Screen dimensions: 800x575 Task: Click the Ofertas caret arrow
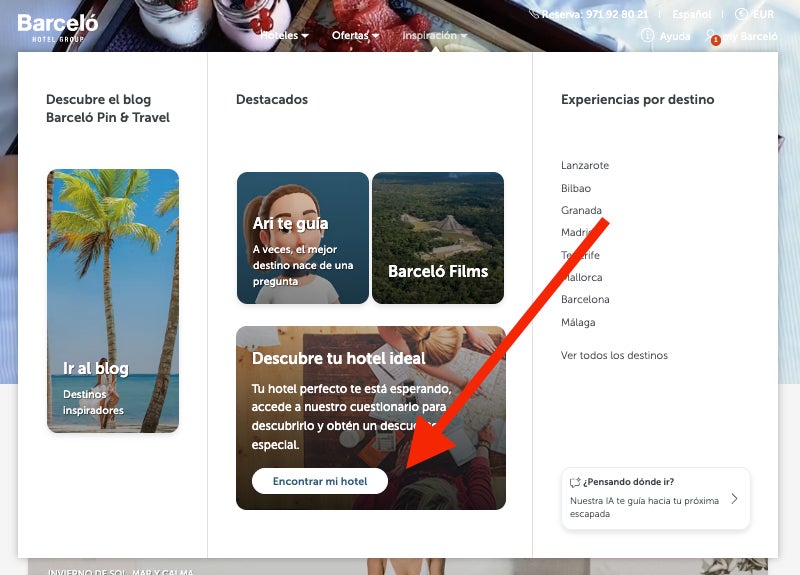[x=376, y=36]
